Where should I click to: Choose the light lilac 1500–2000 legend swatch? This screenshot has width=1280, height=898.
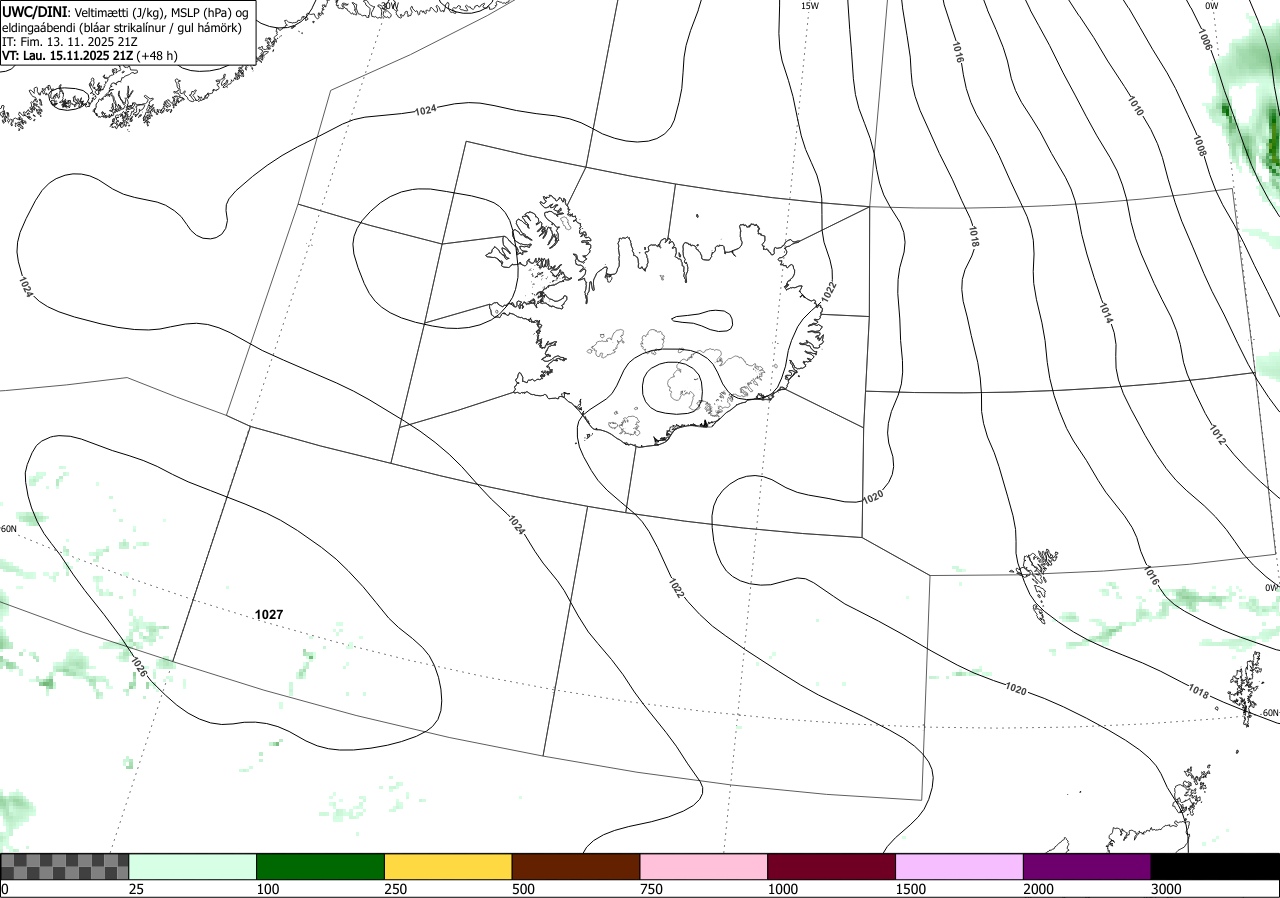(960, 866)
